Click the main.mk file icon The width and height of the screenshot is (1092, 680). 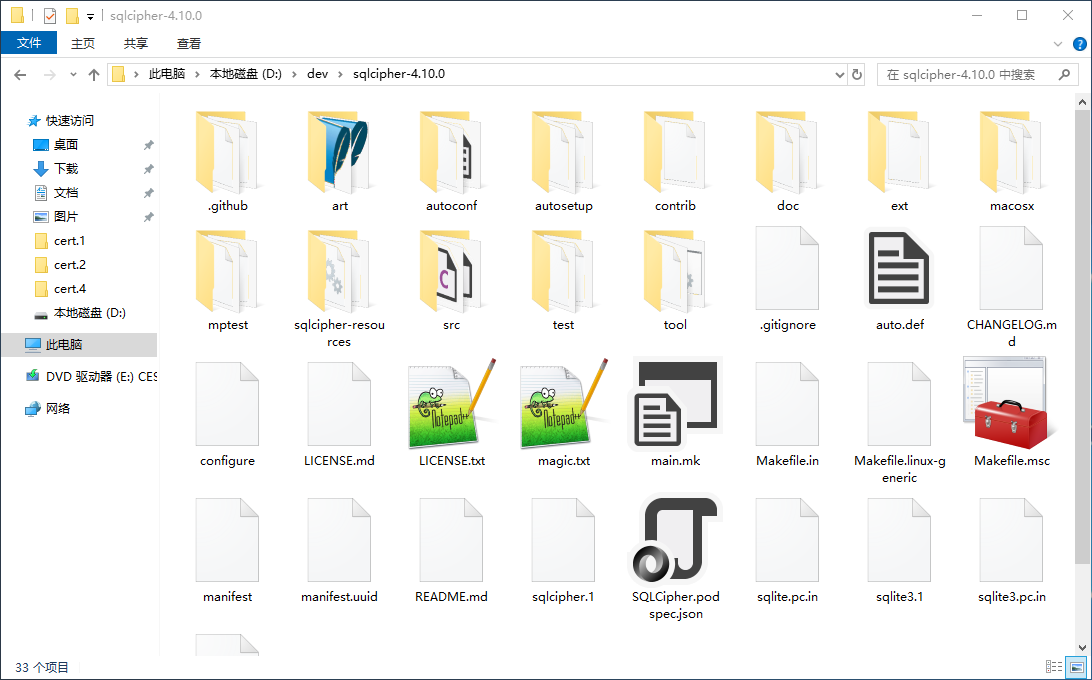pos(675,403)
